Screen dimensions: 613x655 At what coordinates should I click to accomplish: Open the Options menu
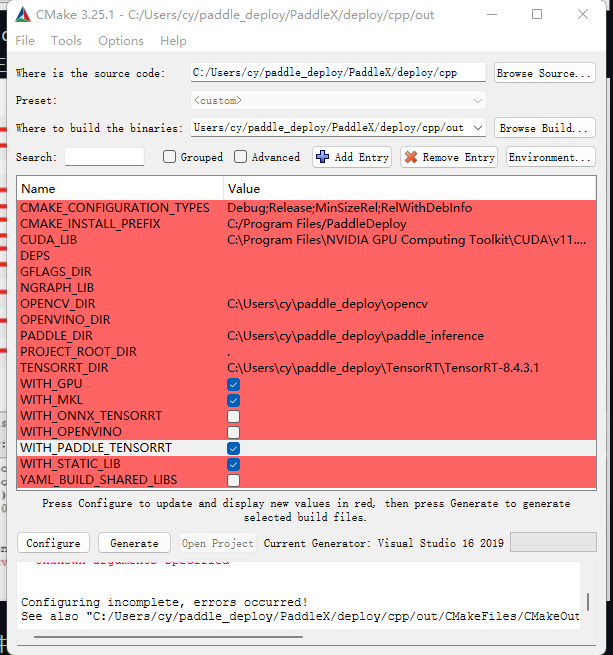(x=121, y=41)
